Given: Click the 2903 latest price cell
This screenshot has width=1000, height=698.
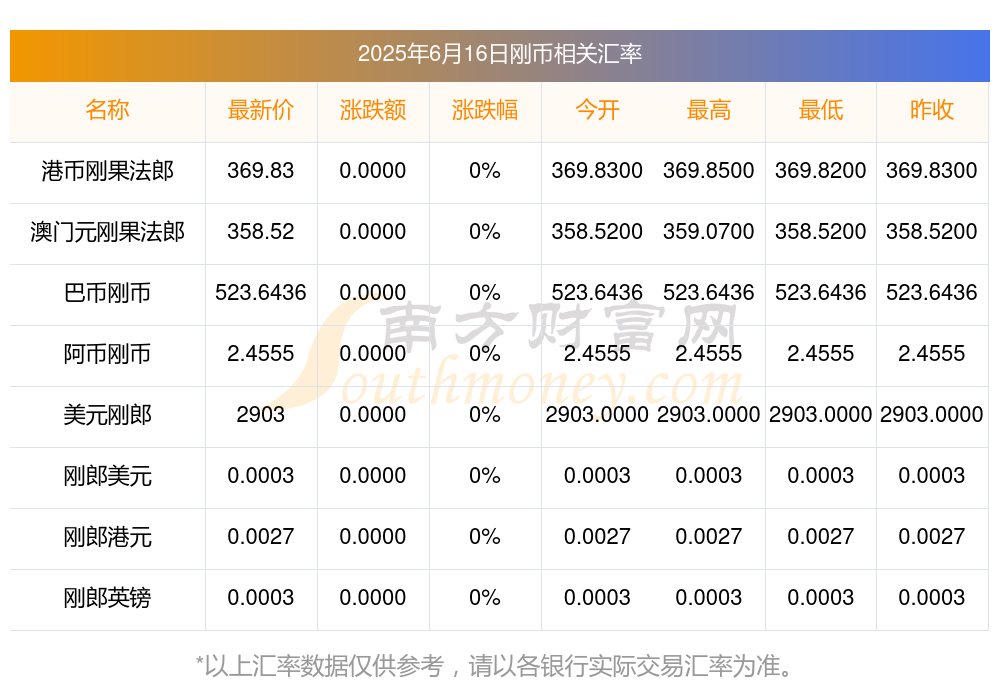Looking at the screenshot, I should (261, 416).
